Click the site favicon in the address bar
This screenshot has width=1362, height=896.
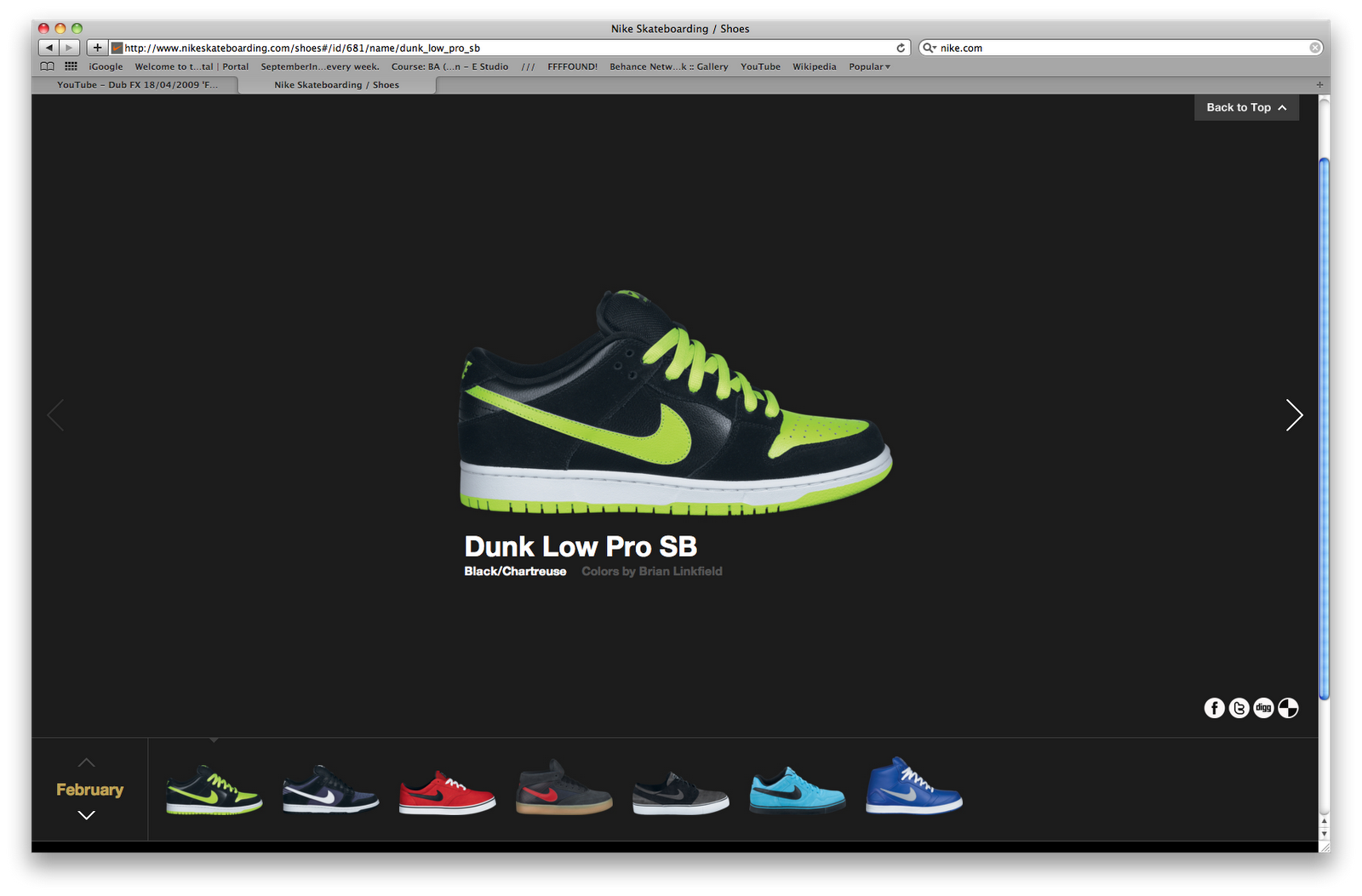117,48
